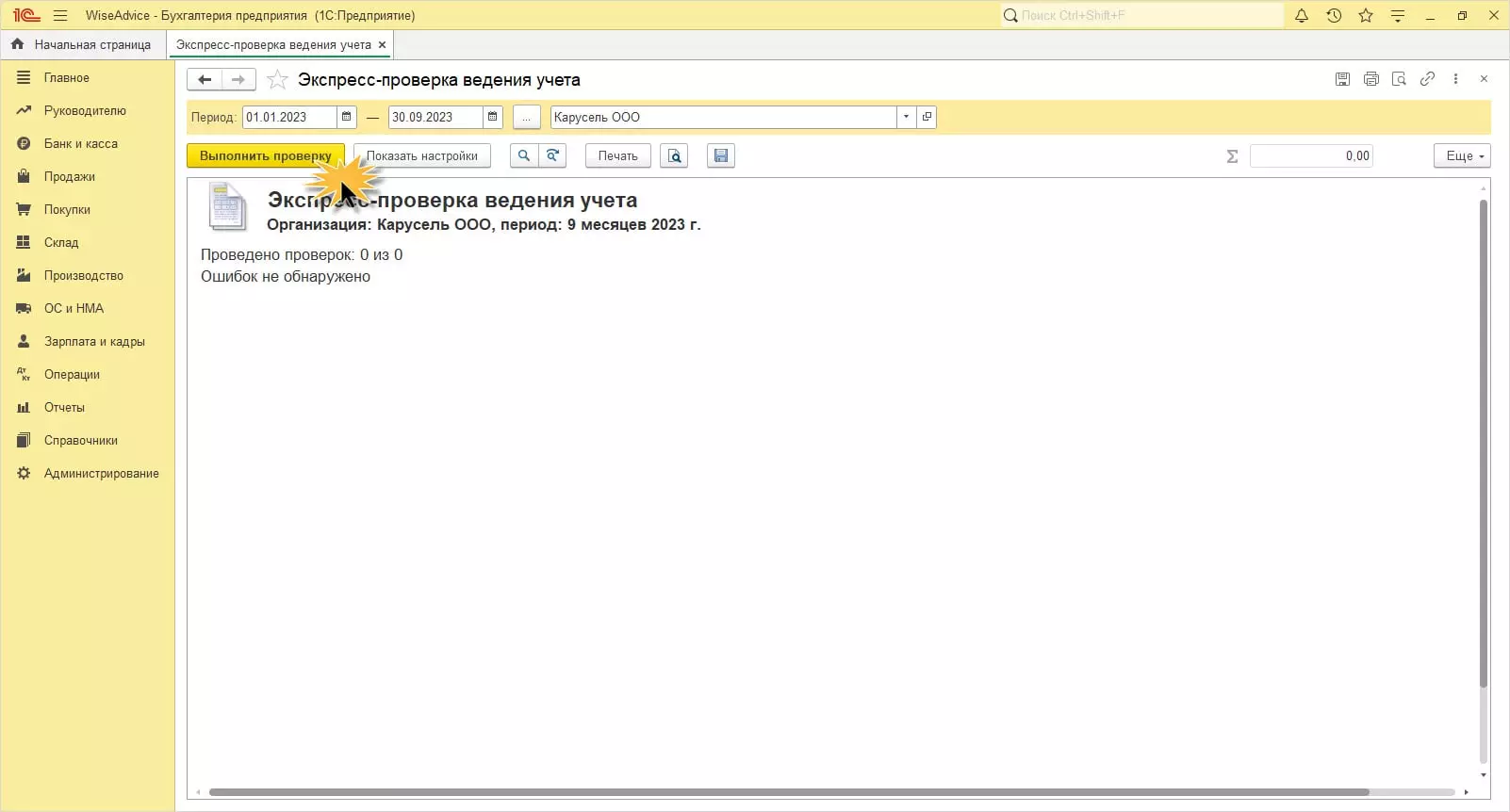Screen dimensions: 1510x812
Task: Click the printer icon in form header
Action: [x=1371, y=79]
